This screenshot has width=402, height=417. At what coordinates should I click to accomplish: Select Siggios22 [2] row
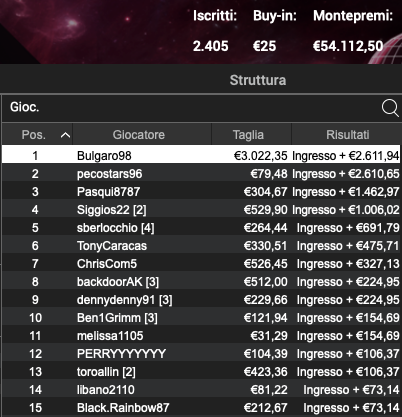point(201,210)
